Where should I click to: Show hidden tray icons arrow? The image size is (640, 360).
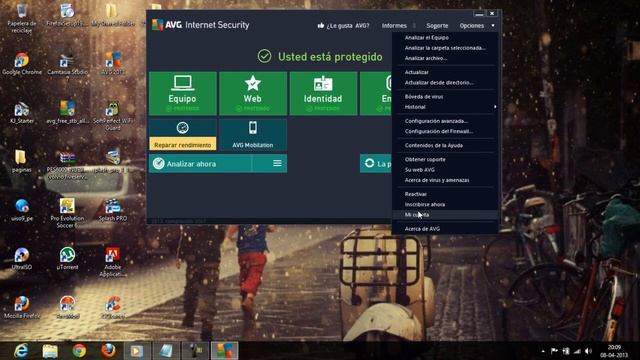tap(543, 351)
